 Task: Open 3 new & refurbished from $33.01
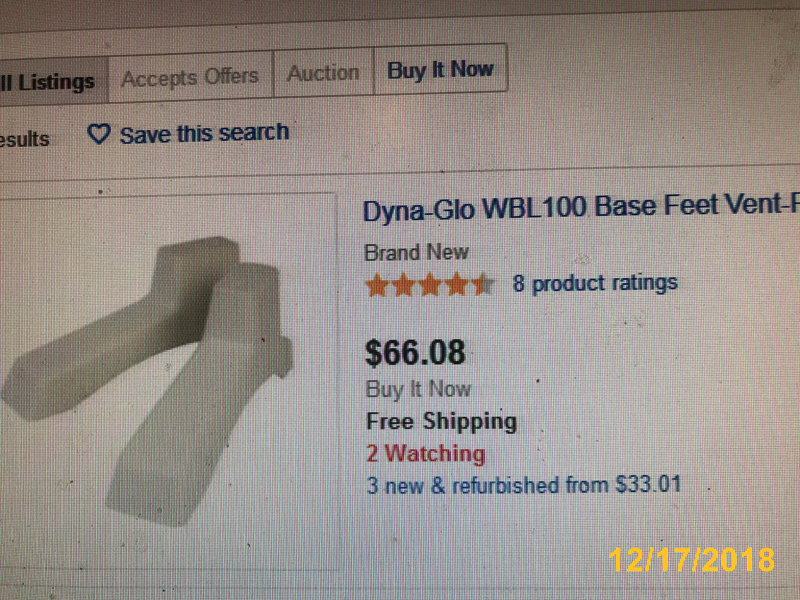523,484
